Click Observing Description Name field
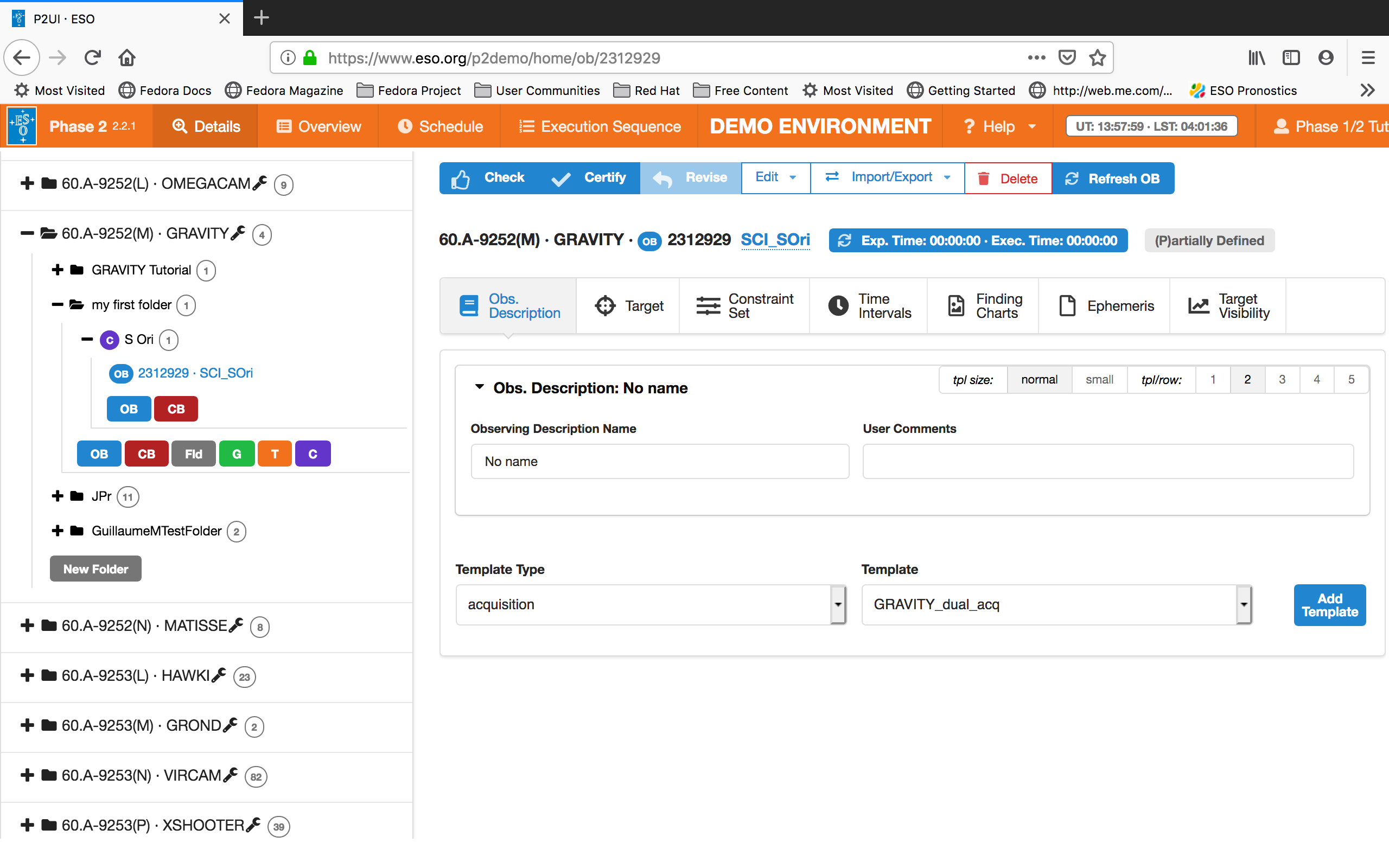1389x868 pixels. coord(659,462)
